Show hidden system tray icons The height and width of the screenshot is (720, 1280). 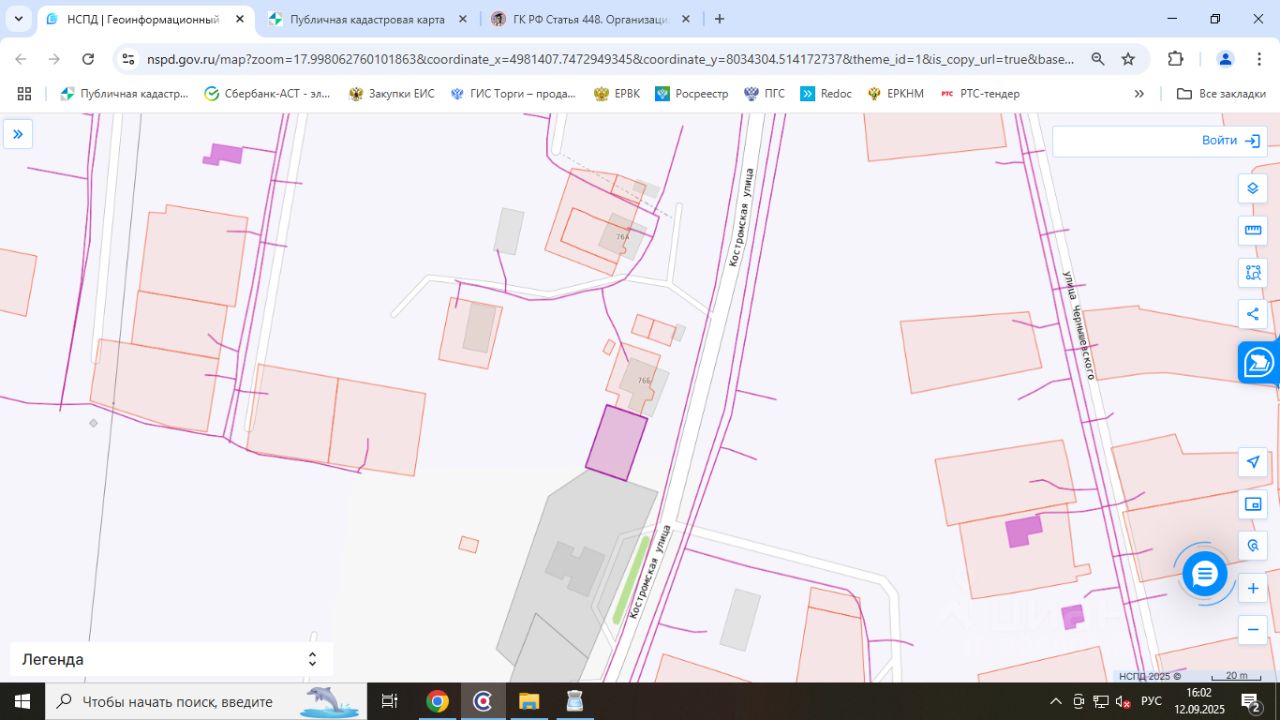click(1055, 701)
